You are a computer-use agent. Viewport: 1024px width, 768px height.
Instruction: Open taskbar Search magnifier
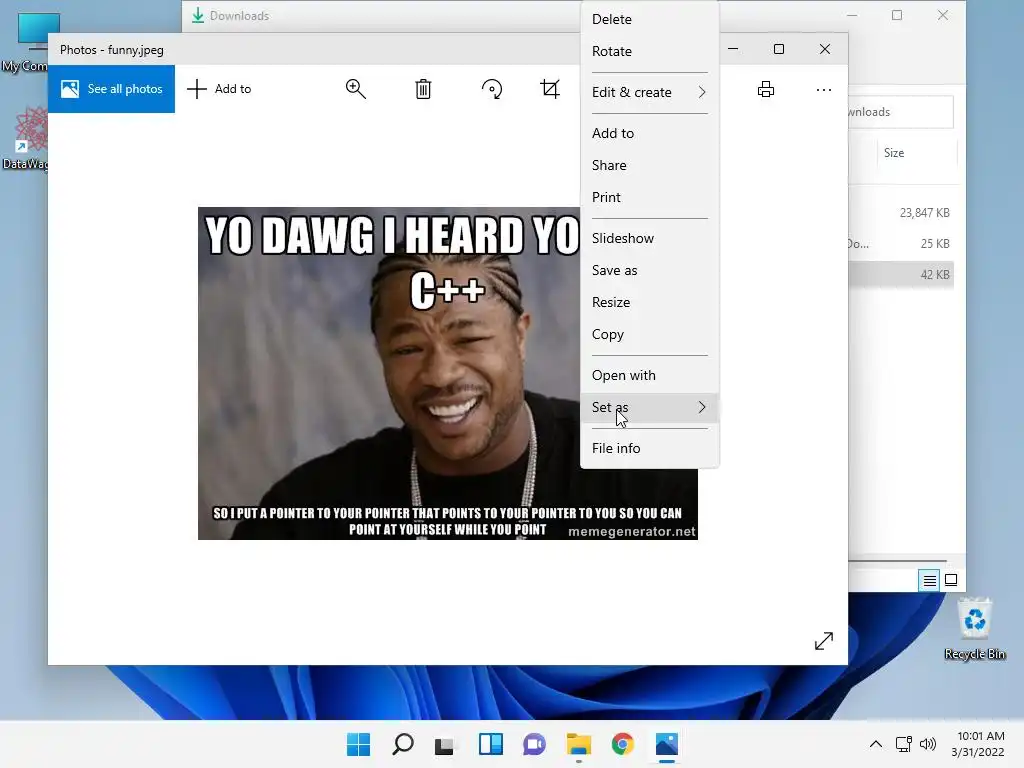tap(402, 744)
